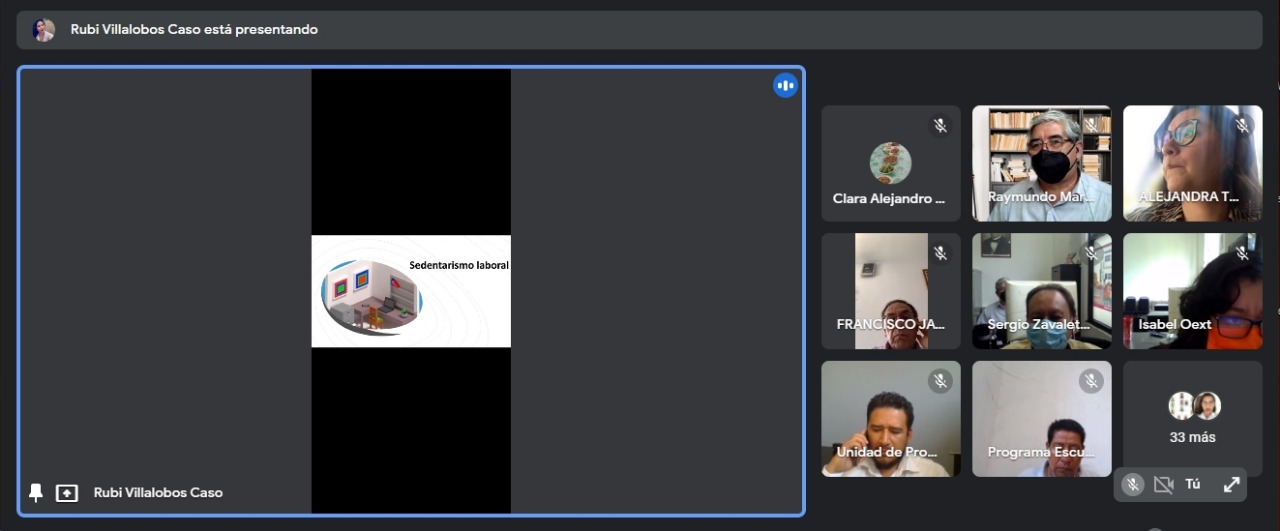Click the blue audio indicator on the presentation
The height and width of the screenshot is (531, 1280).
(x=785, y=85)
